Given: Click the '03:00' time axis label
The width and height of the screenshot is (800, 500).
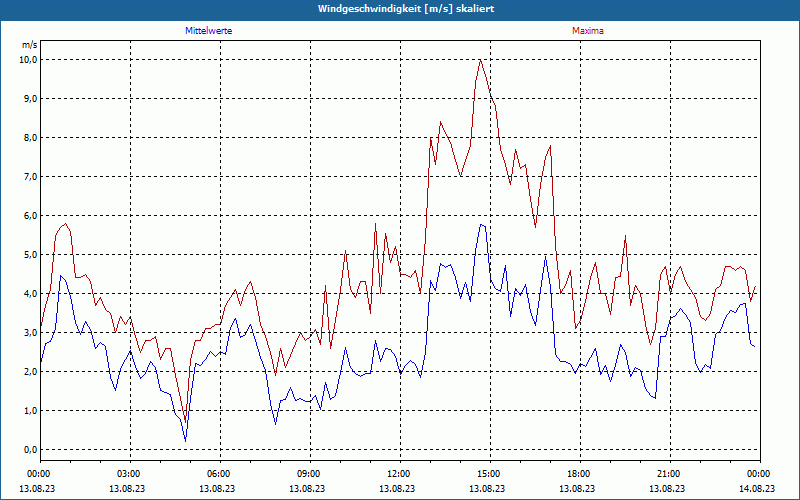Looking at the screenshot, I should click(129, 474).
